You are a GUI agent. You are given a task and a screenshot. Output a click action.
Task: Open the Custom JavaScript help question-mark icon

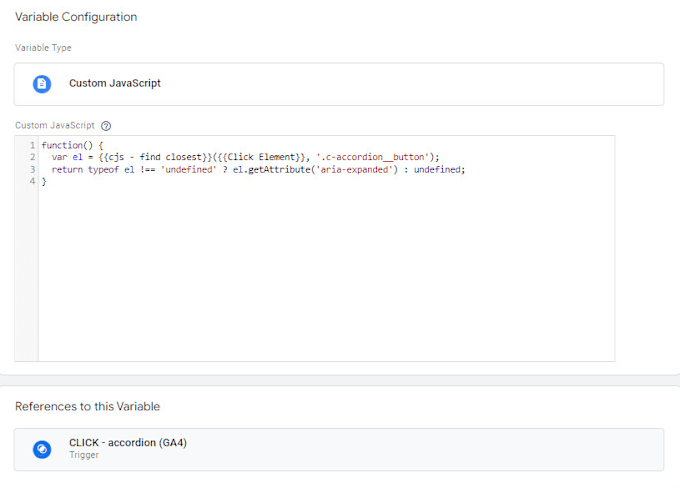pos(106,126)
